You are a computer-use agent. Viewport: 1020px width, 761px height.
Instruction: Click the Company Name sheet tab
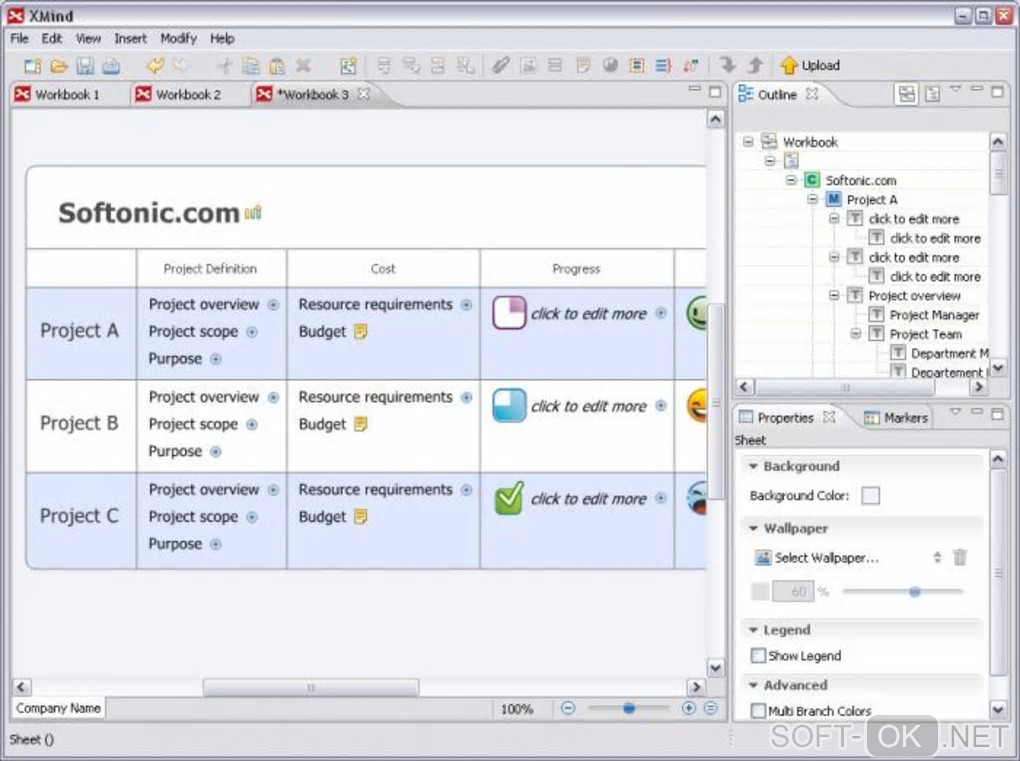click(x=59, y=708)
